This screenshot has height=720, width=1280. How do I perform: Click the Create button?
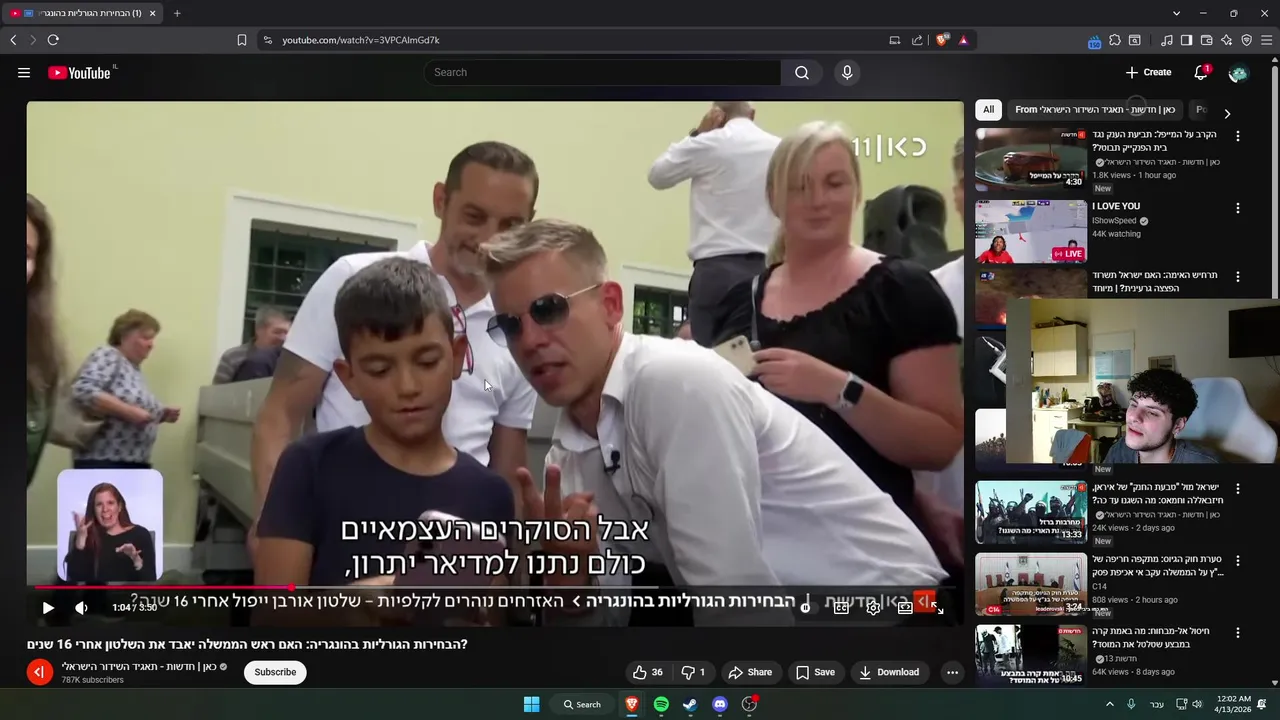[1148, 72]
